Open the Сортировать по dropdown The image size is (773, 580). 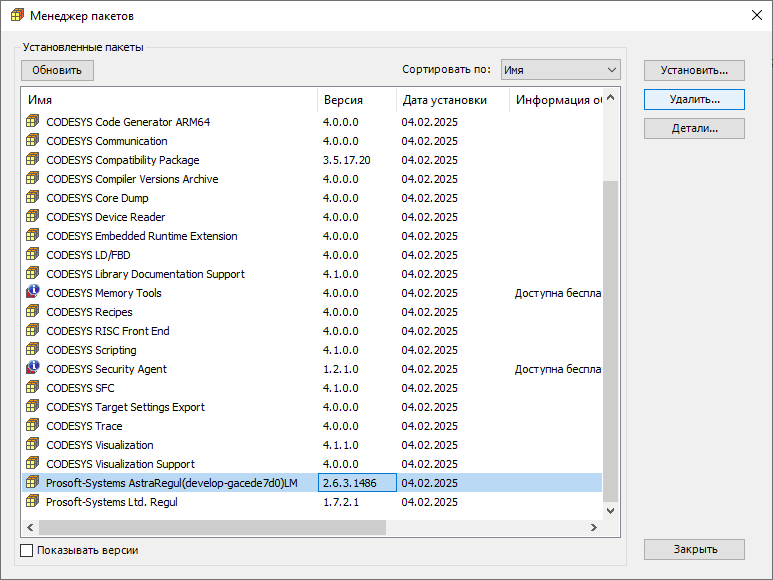(x=560, y=70)
